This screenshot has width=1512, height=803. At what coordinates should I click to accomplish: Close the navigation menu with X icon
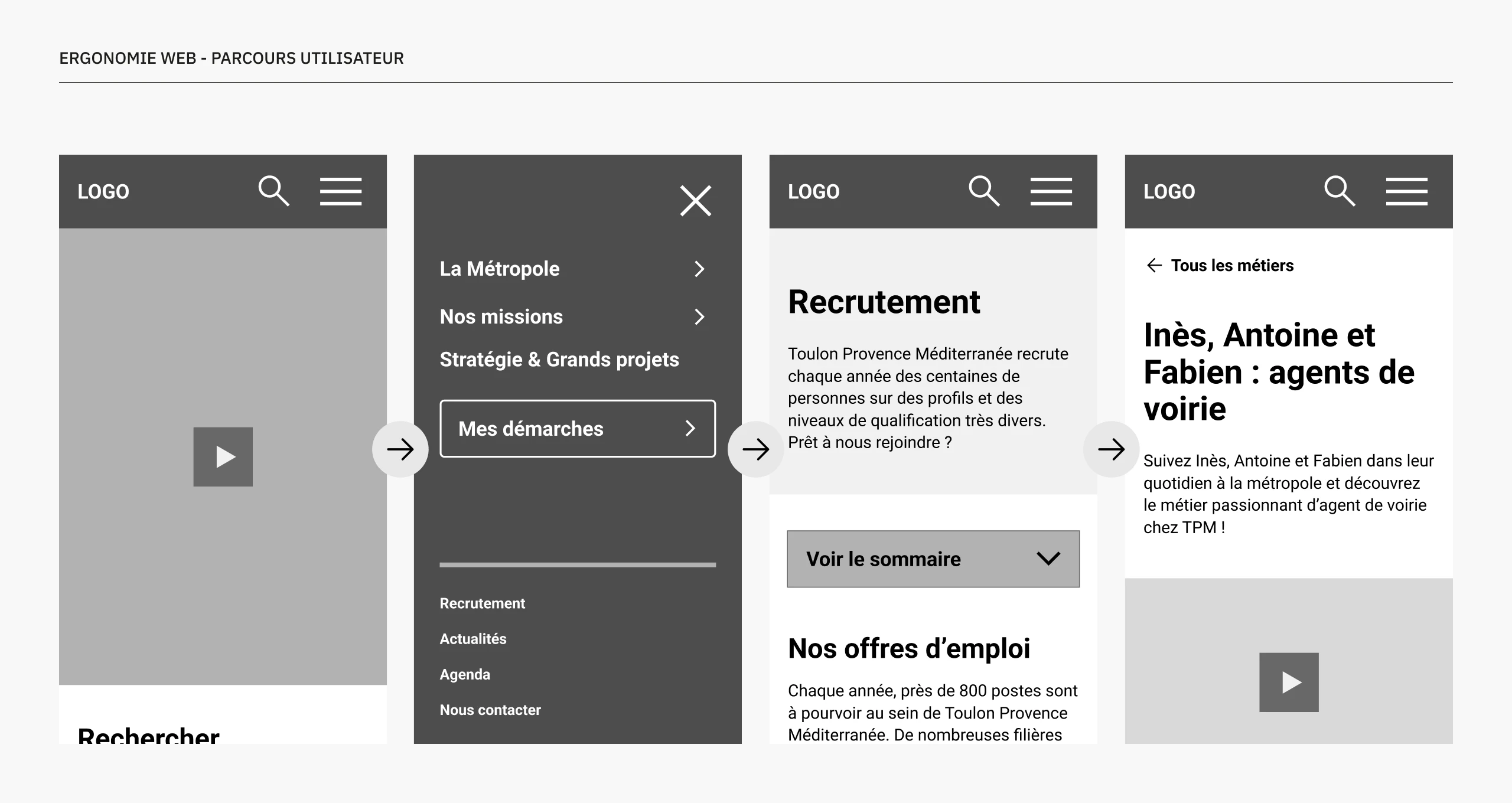pos(696,201)
